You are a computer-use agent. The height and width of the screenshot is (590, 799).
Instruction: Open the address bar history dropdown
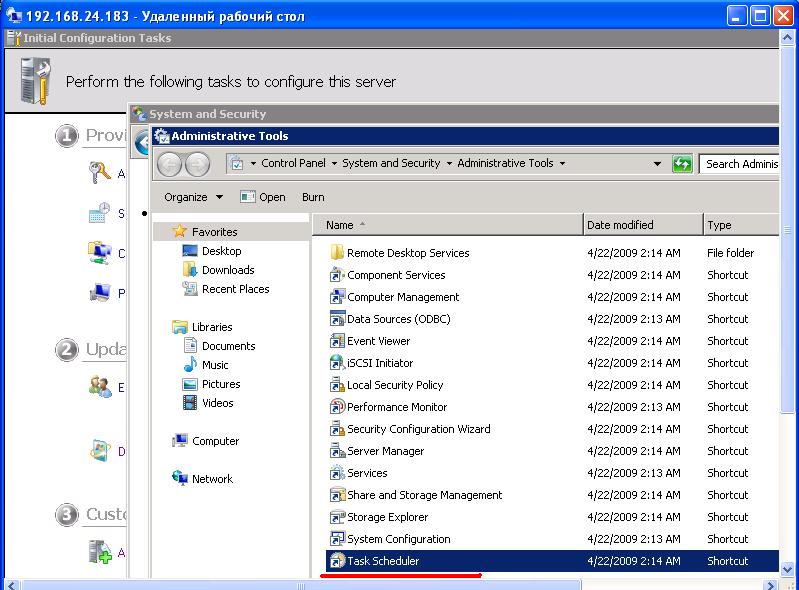pyautogui.click(x=657, y=164)
